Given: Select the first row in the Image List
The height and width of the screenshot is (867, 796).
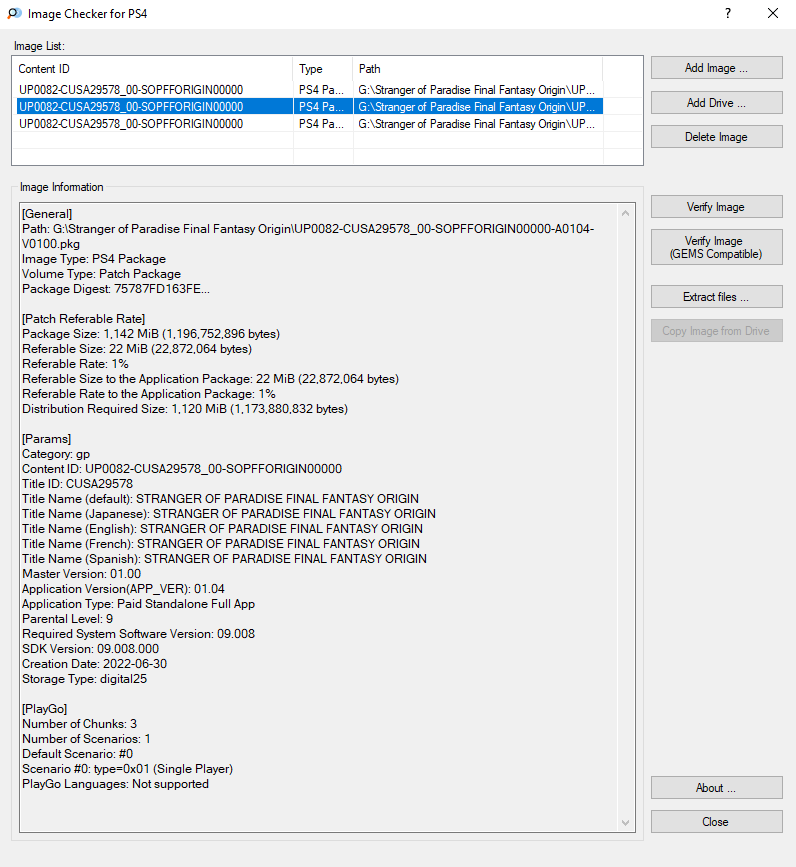Looking at the screenshot, I should click(x=310, y=90).
